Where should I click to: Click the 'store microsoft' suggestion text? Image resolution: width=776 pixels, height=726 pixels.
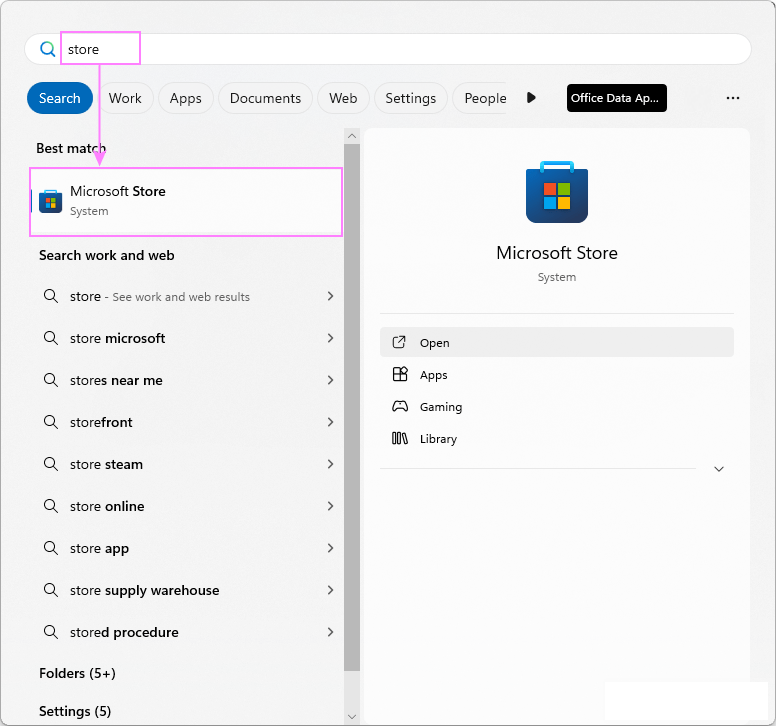pyautogui.click(x=117, y=338)
